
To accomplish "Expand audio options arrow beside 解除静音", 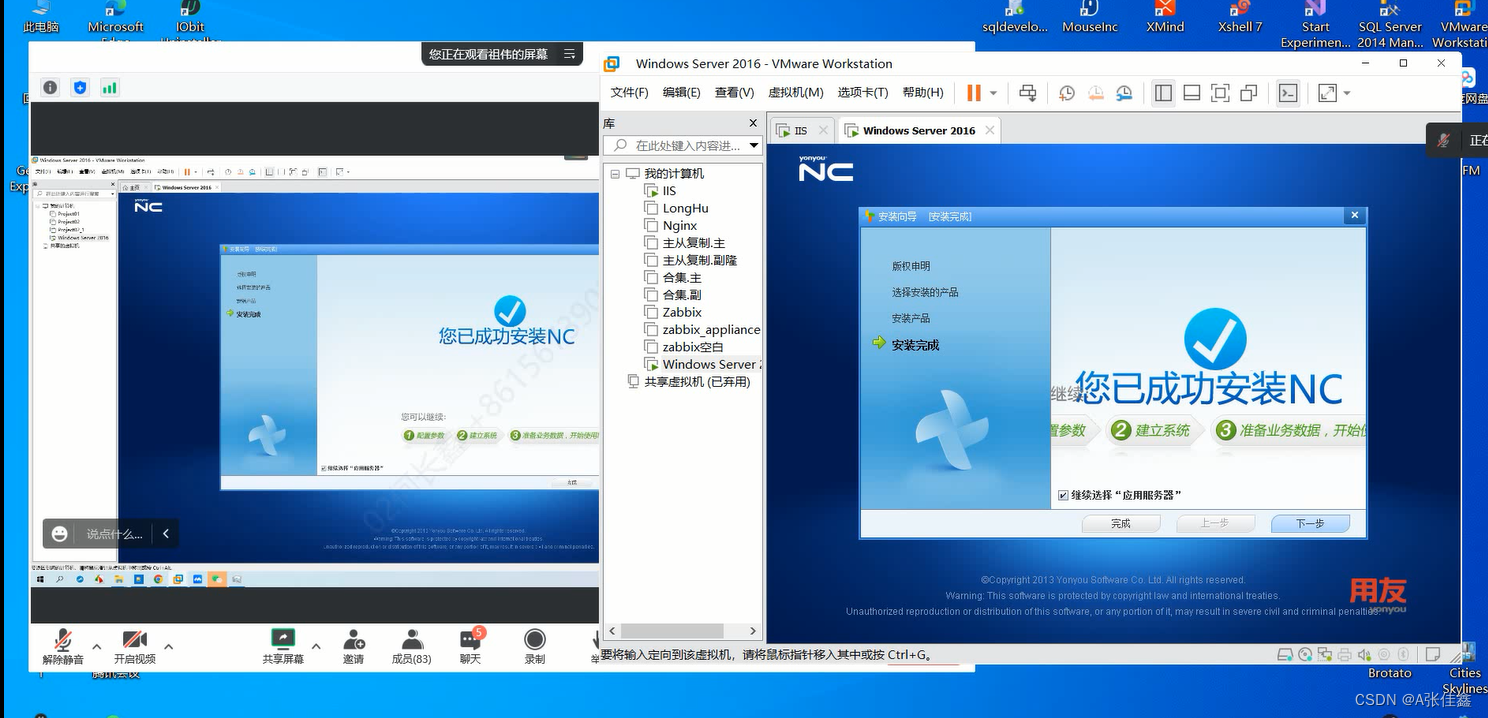I will coord(97,647).
